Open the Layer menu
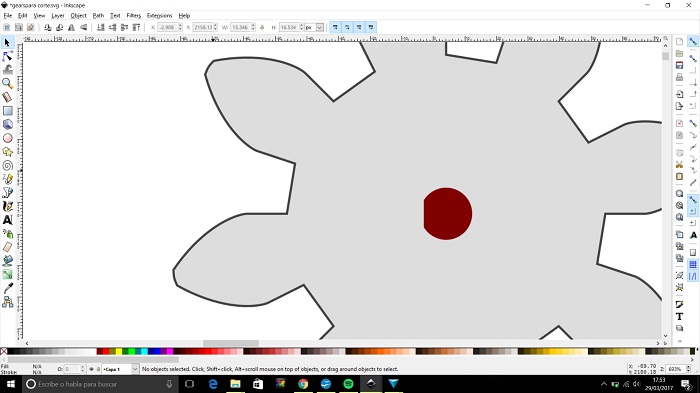The height and width of the screenshot is (393, 700). (58, 16)
